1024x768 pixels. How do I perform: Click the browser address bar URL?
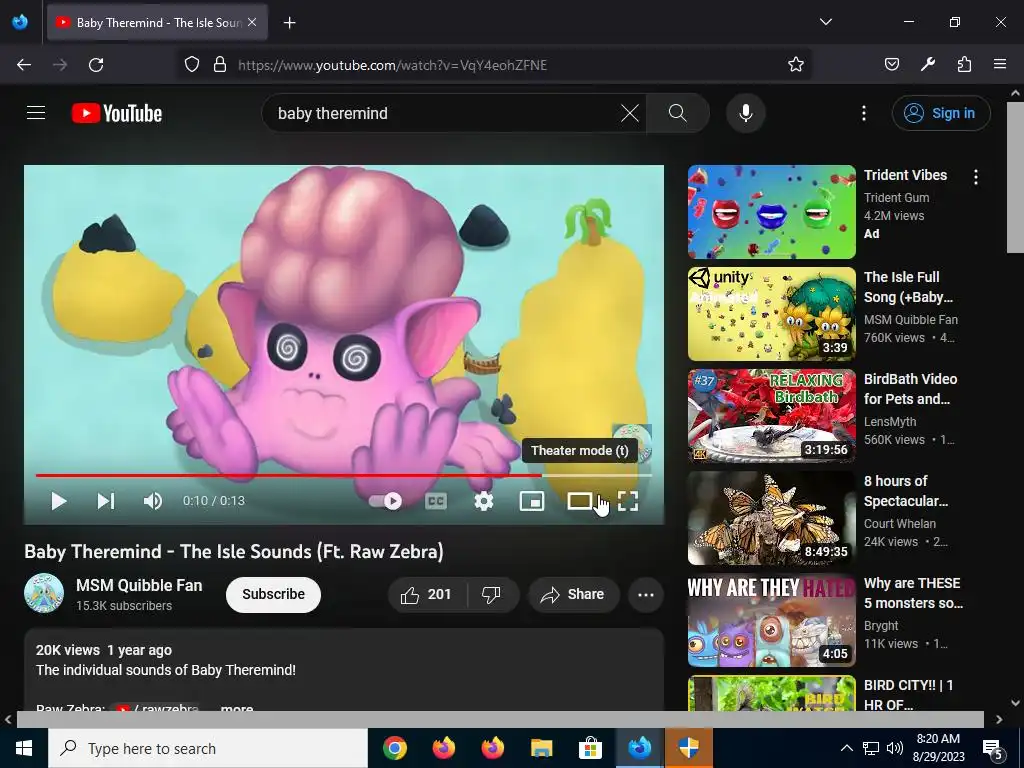[392, 65]
